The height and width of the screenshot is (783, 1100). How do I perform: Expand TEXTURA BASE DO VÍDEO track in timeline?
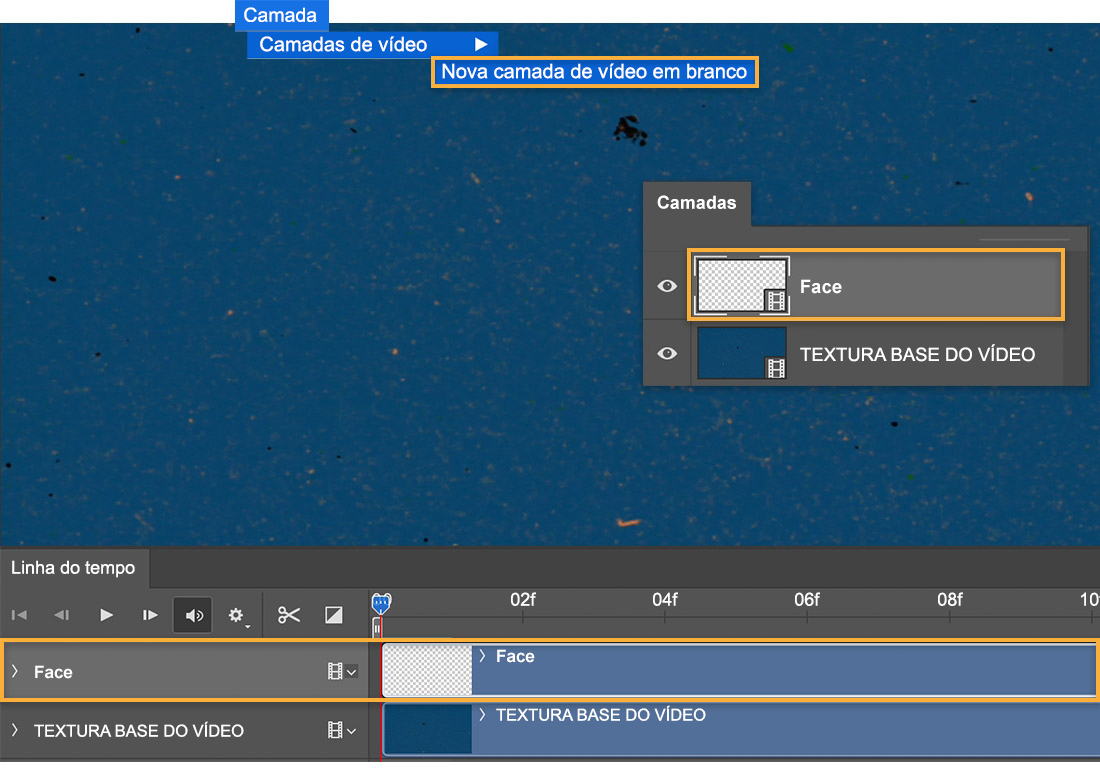tap(15, 730)
